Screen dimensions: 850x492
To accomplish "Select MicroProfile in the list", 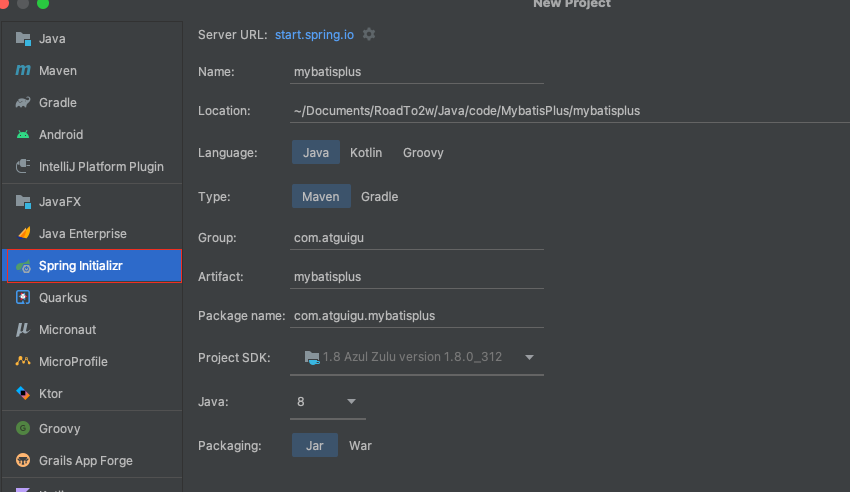I will (92, 361).
